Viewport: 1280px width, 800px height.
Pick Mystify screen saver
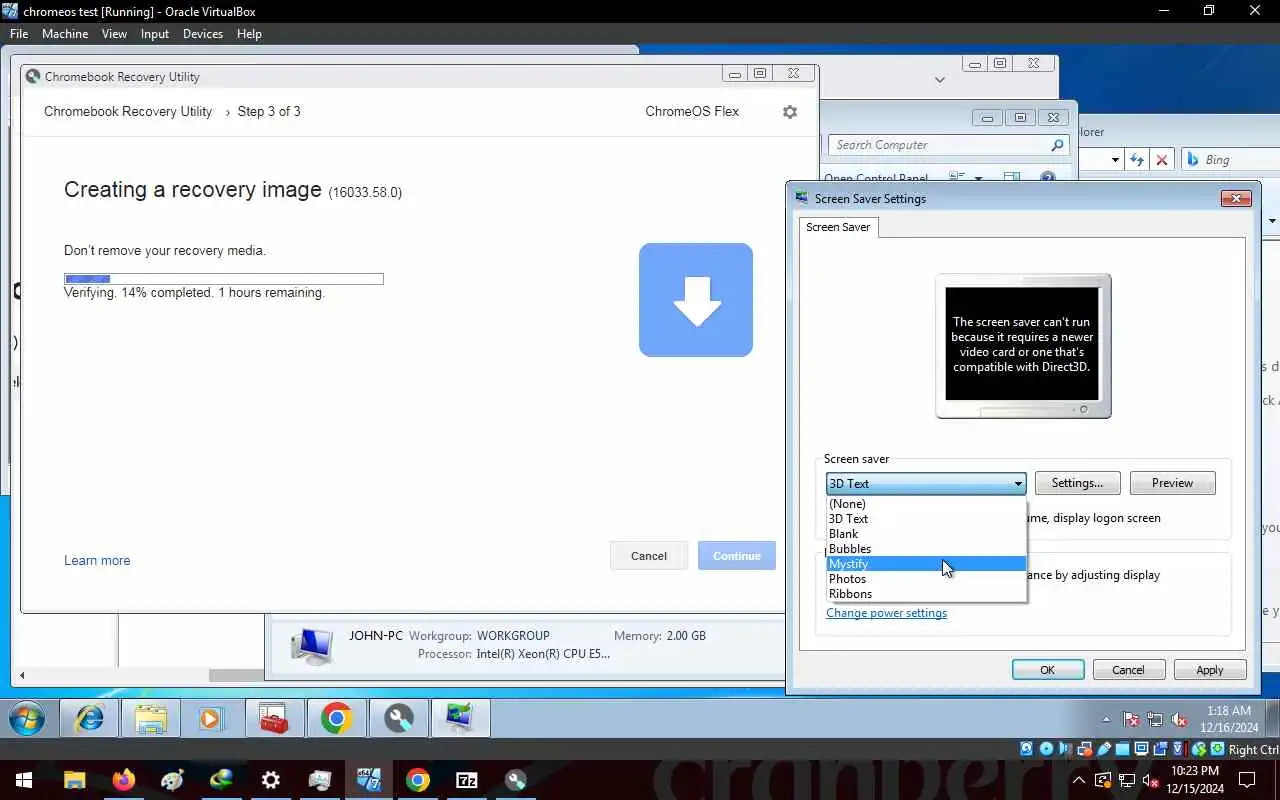tap(926, 564)
